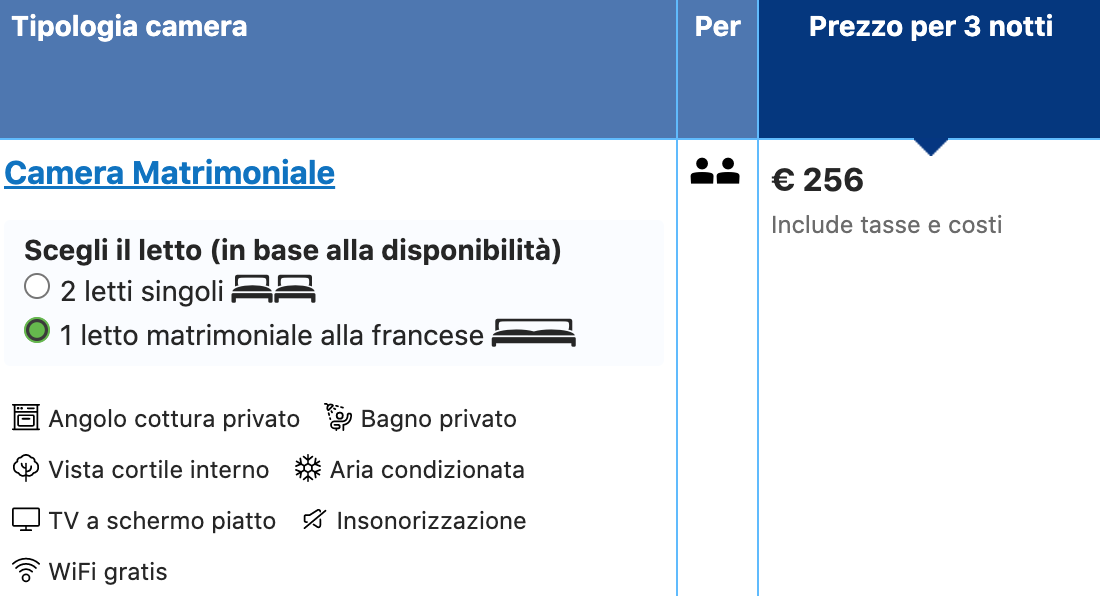Click the flat-screen TV icon
The width and height of the screenshot is (1100, 596).
26,520
